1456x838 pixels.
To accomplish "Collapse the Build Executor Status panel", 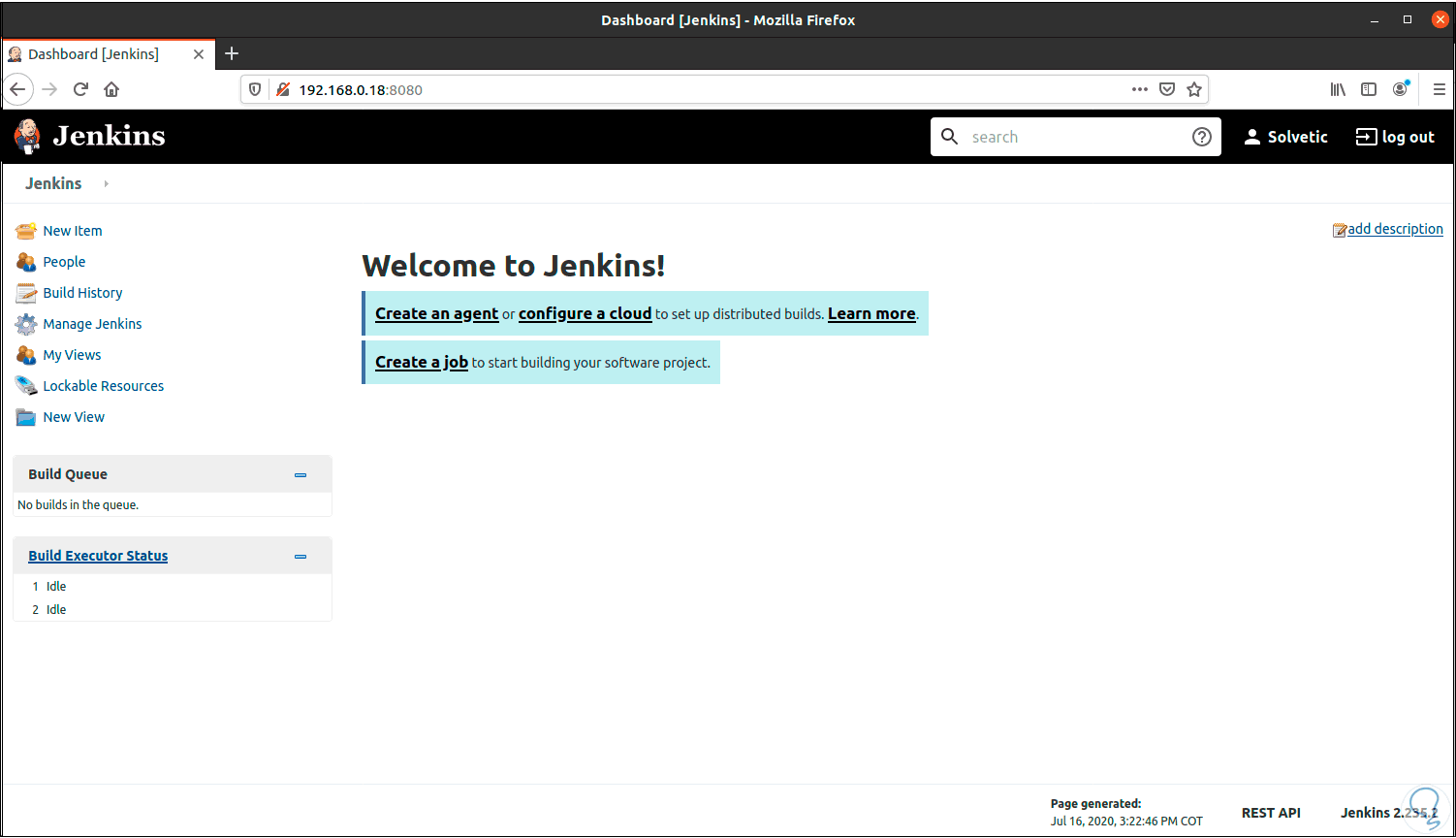I will (301, 557).
